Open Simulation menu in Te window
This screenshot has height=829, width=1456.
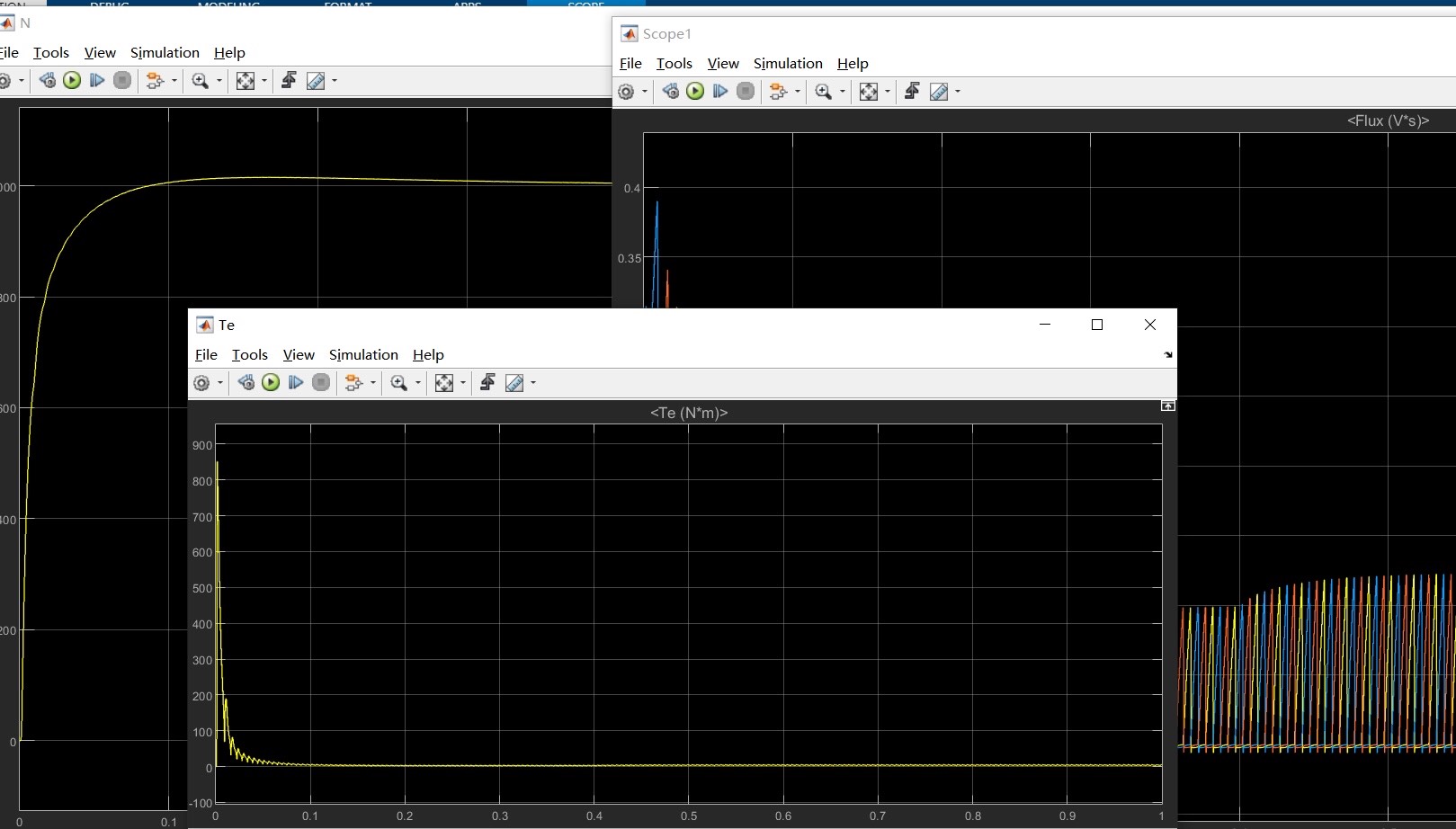coord(363,354)
